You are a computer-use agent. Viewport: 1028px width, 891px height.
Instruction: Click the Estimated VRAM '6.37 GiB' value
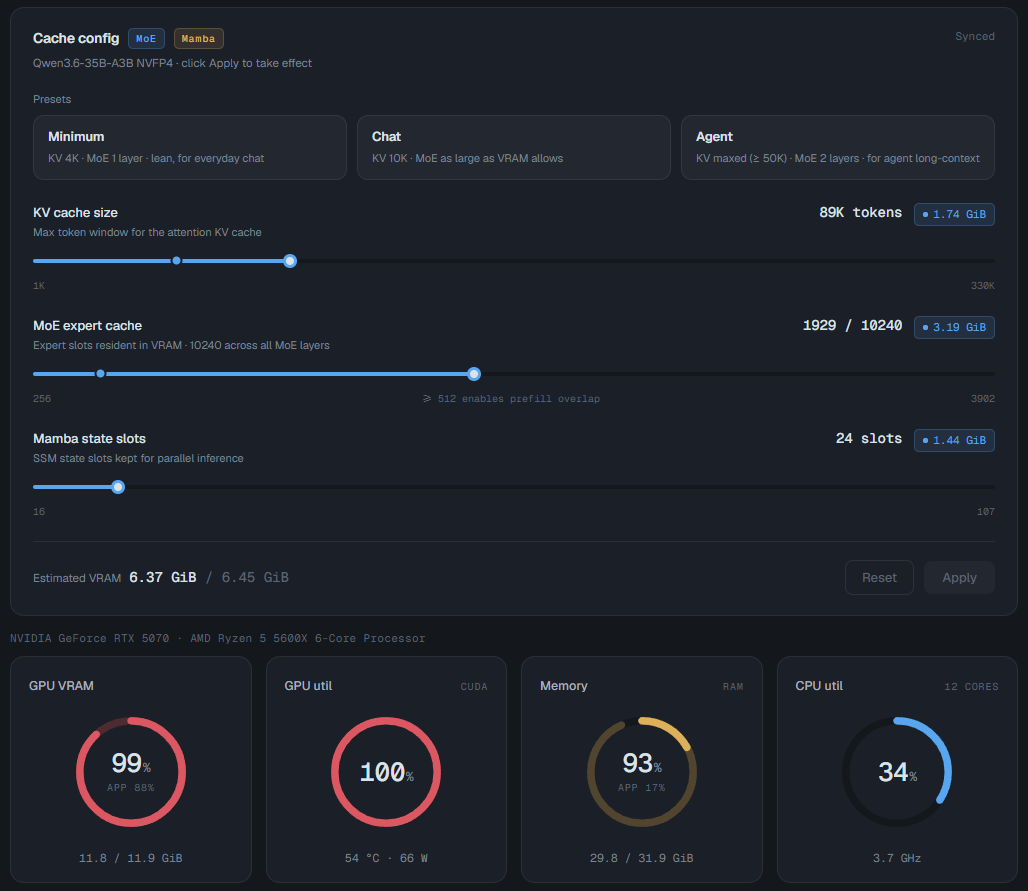click(163, 577)
